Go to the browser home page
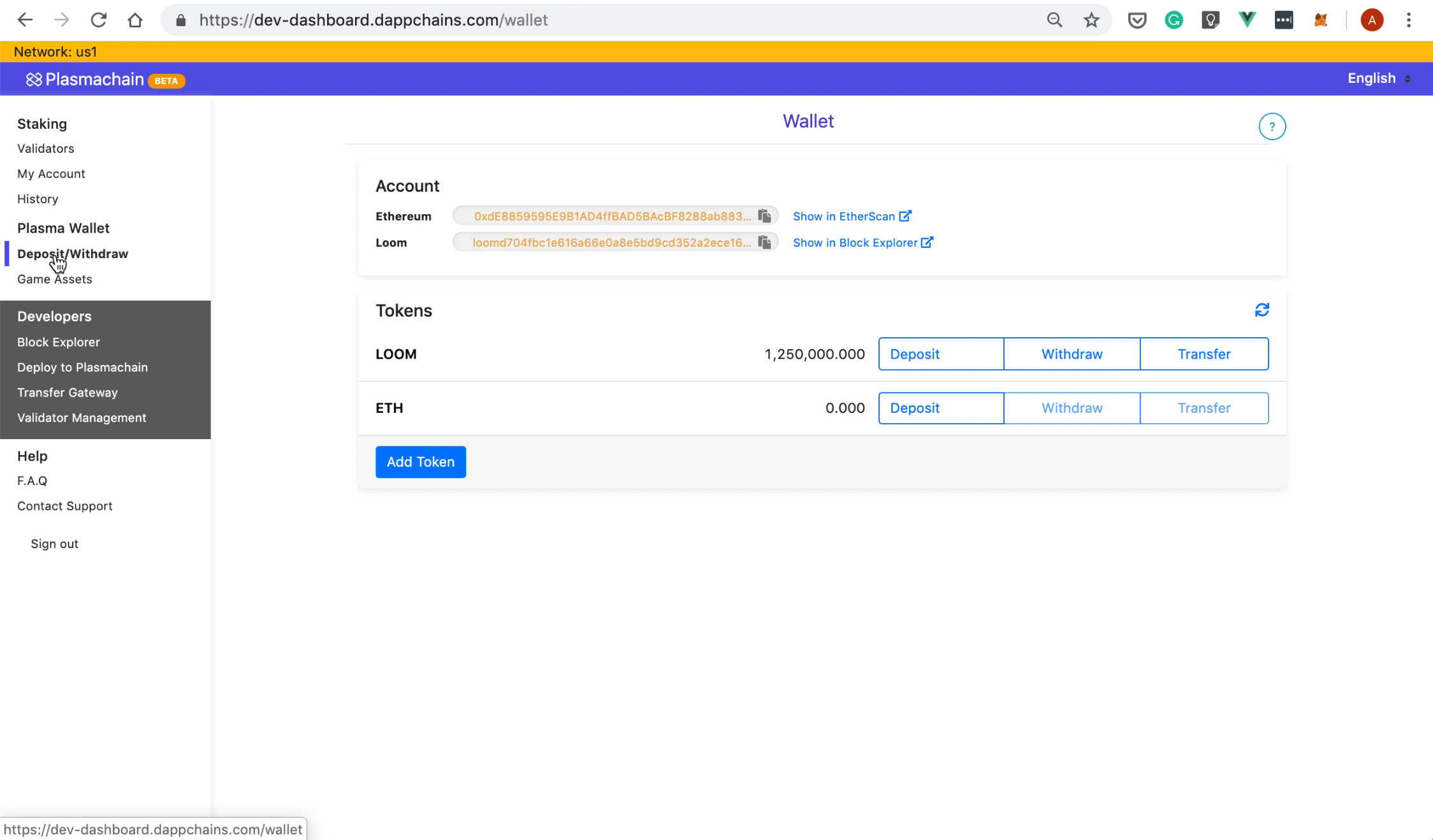1433x840 pixels. (135, 20)
